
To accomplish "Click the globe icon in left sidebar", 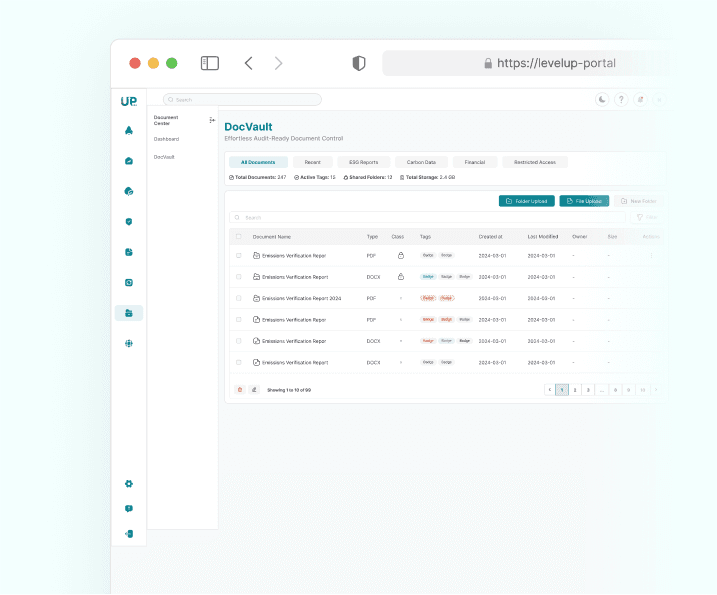I will click(129, 343).
